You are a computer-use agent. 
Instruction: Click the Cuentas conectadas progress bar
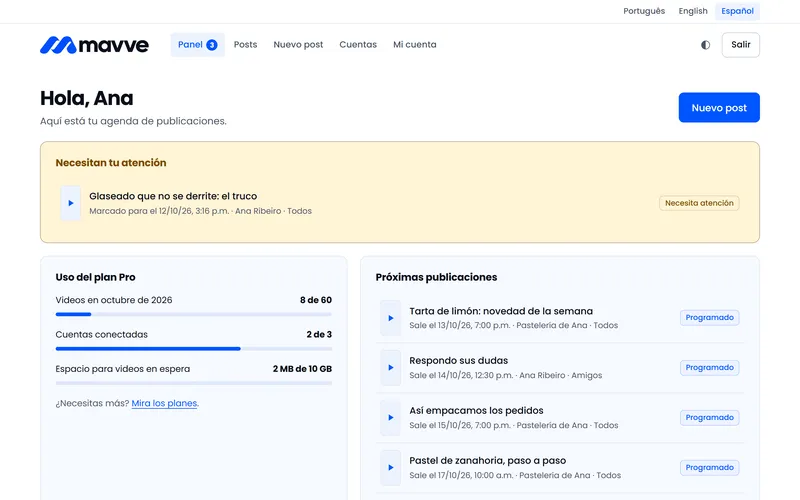click(194, 349)
